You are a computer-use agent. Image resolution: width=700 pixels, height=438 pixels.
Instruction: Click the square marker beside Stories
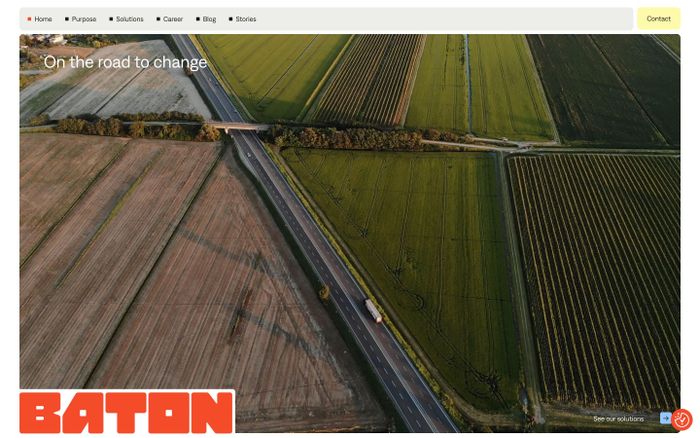pyautogui.click(x=231, y=19)
